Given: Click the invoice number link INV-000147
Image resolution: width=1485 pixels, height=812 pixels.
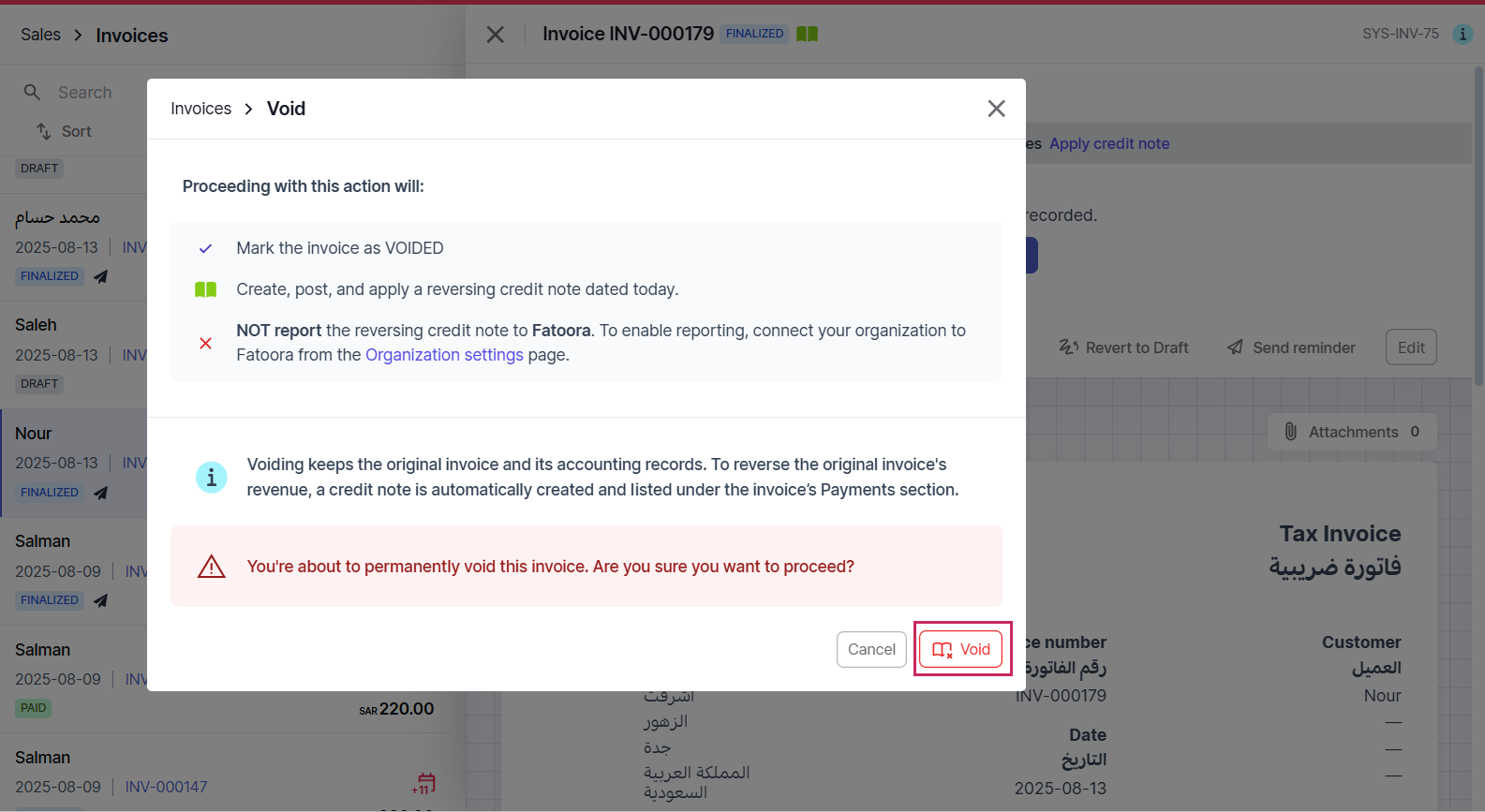Looking at the screenshot, I should (x=167, y=787).
